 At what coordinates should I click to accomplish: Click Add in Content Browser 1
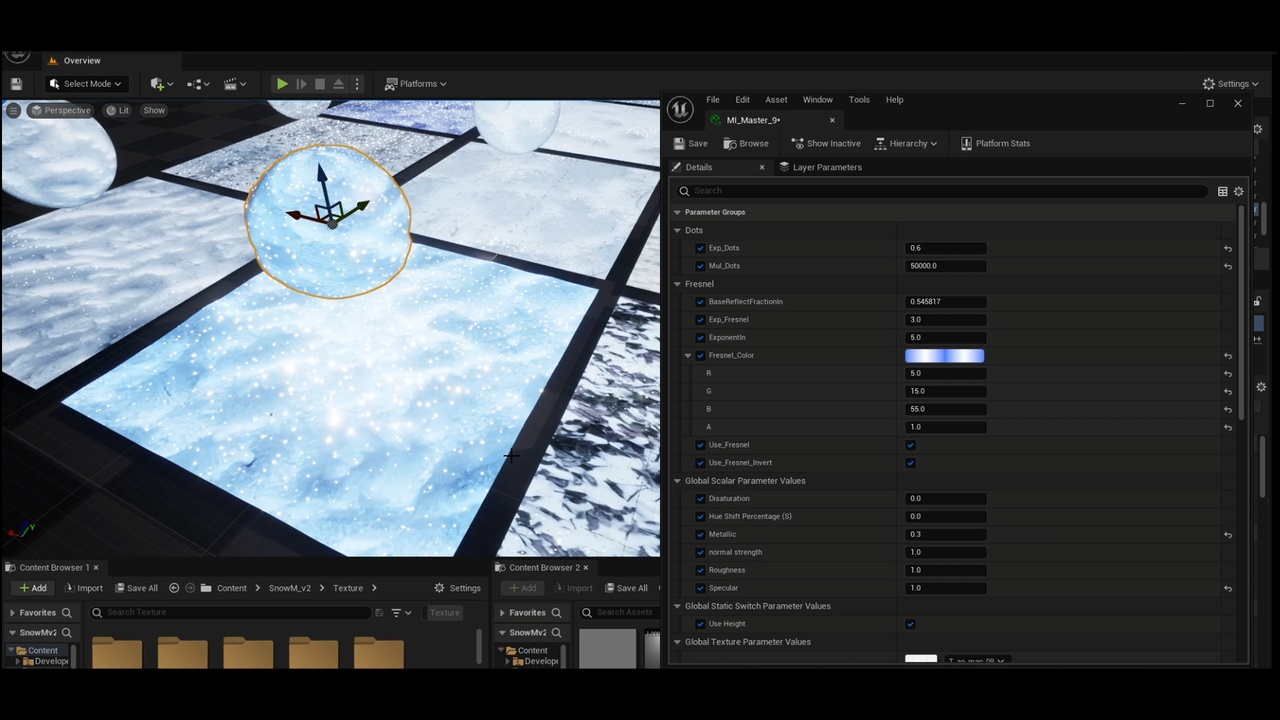coord(33,588)
